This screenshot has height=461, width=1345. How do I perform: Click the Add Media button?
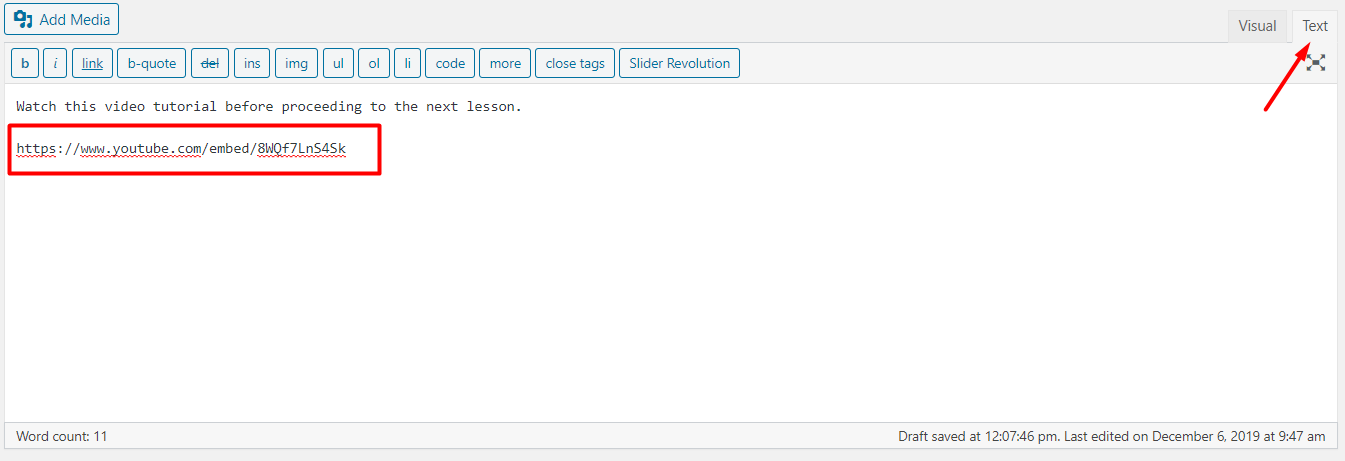point(62,19)
